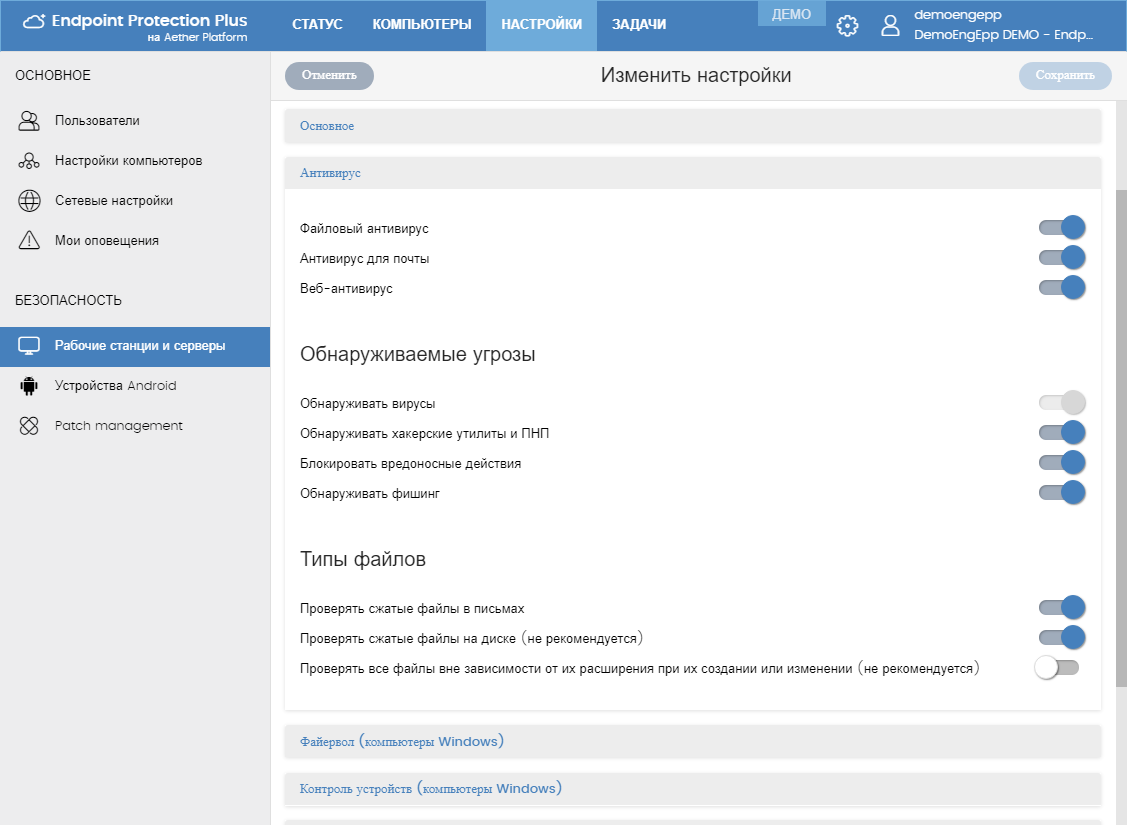The image size is (1127, 825).
Task: Open Мои оповещения warning triangle icon
Action: 29,240
